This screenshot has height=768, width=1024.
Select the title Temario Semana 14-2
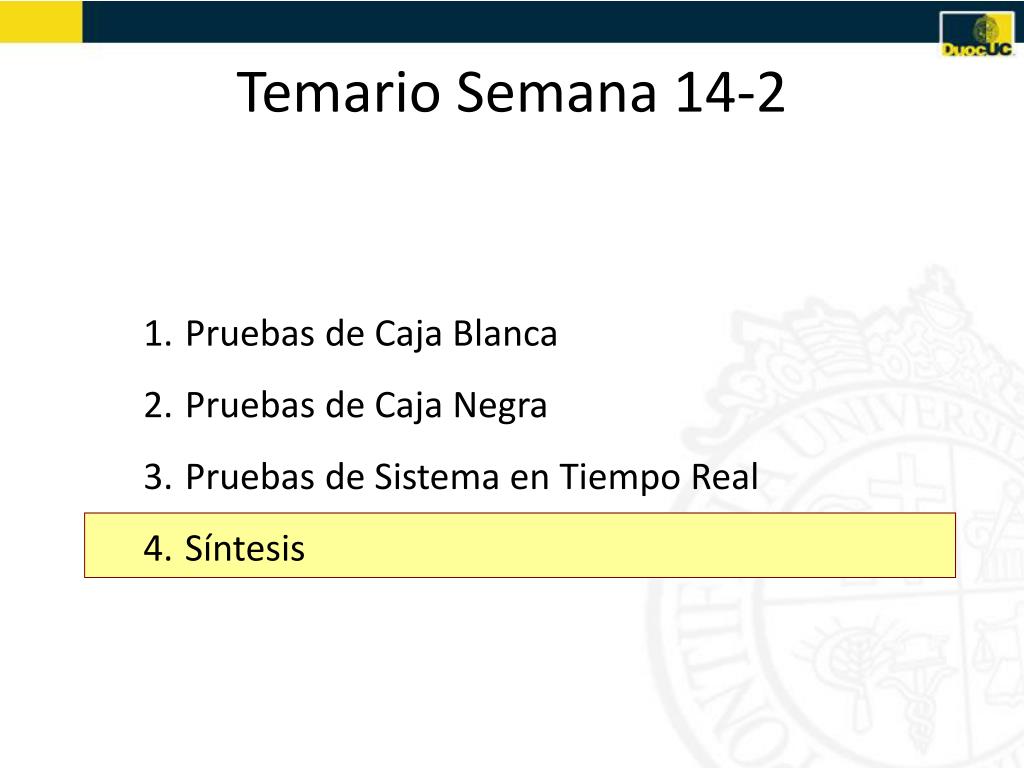pyautogui.click(x=511, y=92)
